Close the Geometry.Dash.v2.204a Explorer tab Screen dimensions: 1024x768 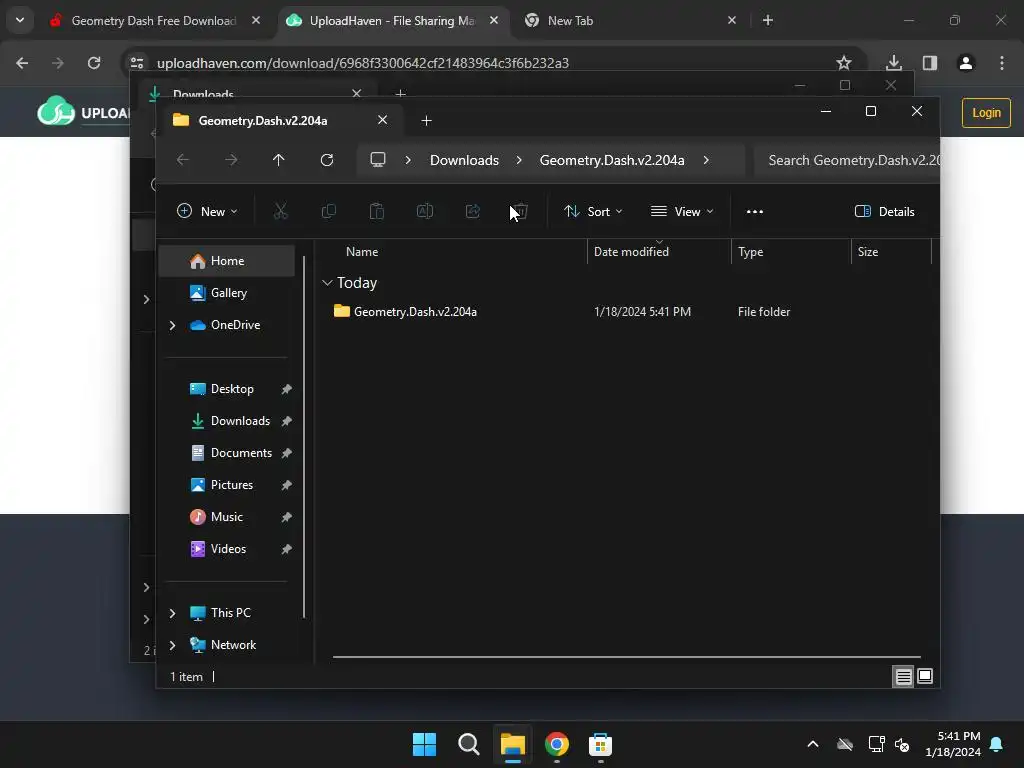[383, 120]
